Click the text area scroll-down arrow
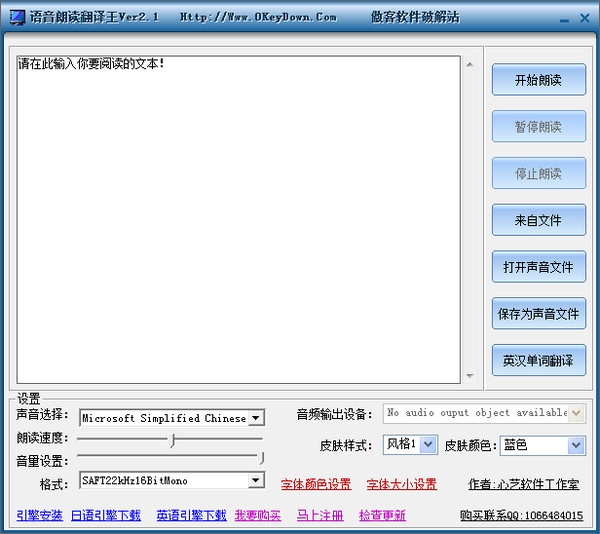Screen dimensions: 600x534 pyautogui.click(x=470, y=376)
